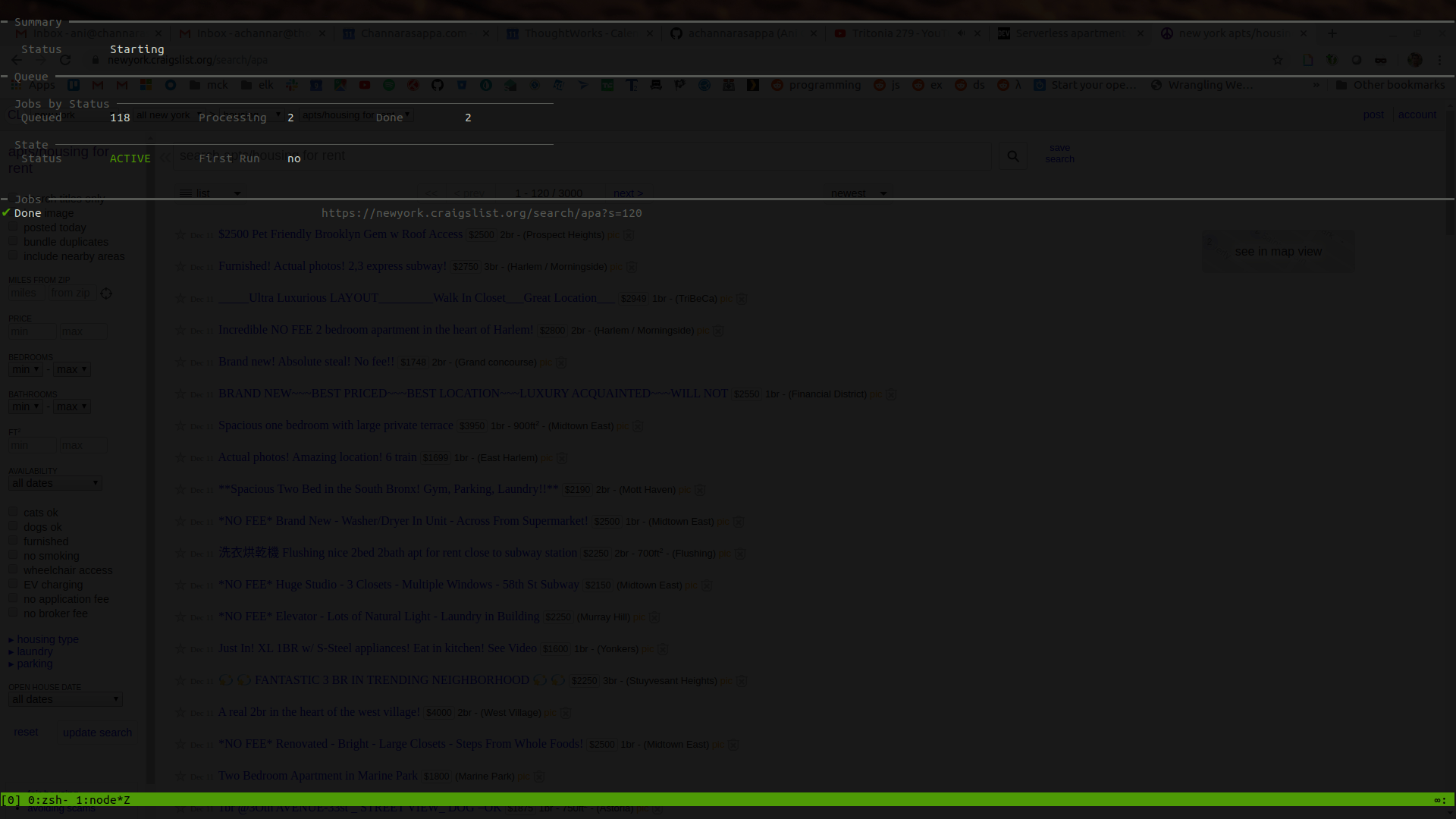The width and height of the screenshot is (1456, 819).
Task: Click the update search link
Action: click(x=97, y=733)
